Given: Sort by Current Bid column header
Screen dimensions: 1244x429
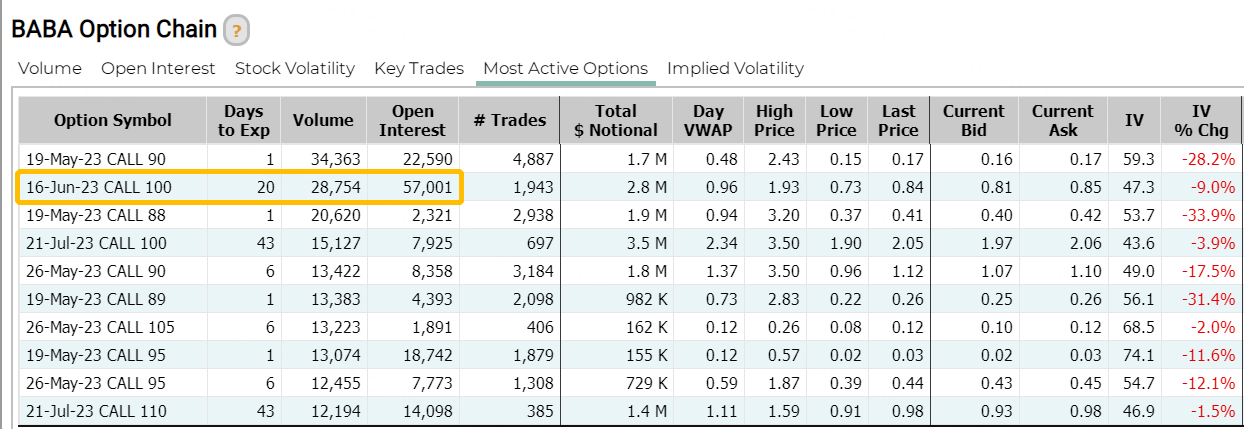Looking at the screenshot, I should tap(973, 120).
